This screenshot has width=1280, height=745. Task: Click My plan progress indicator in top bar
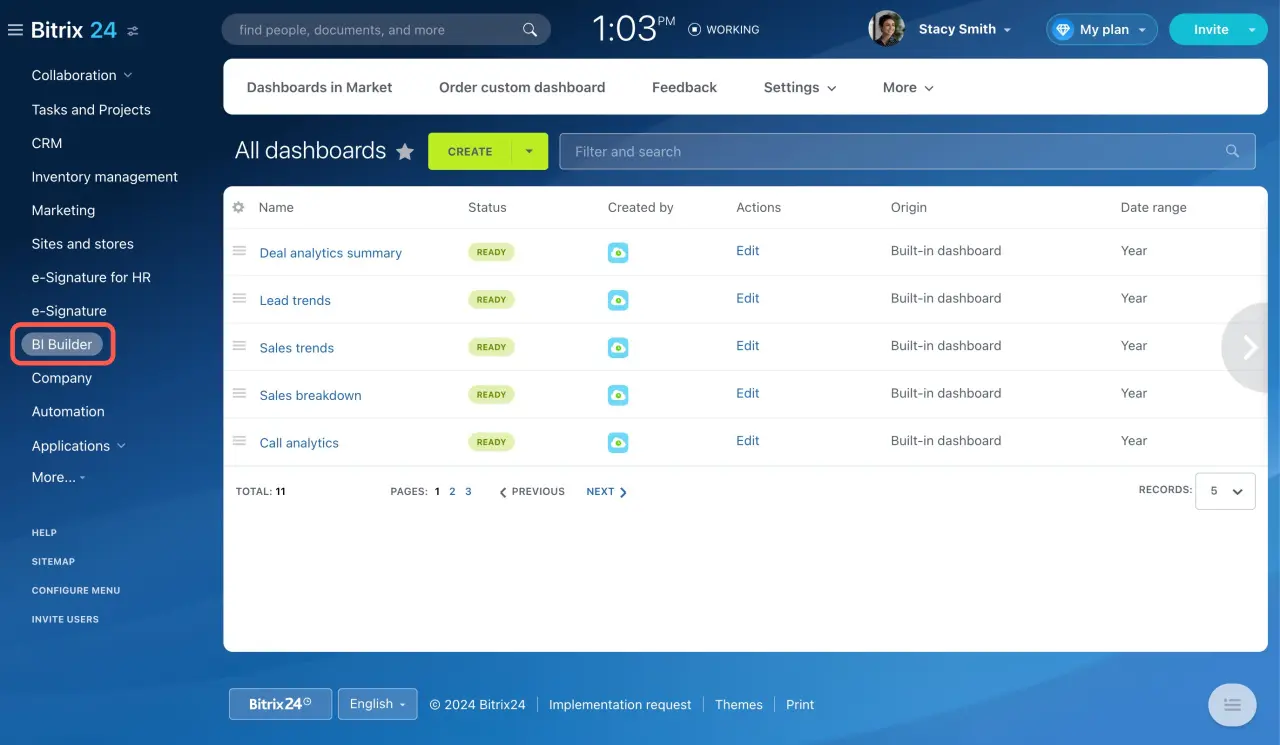point(1101,29)
